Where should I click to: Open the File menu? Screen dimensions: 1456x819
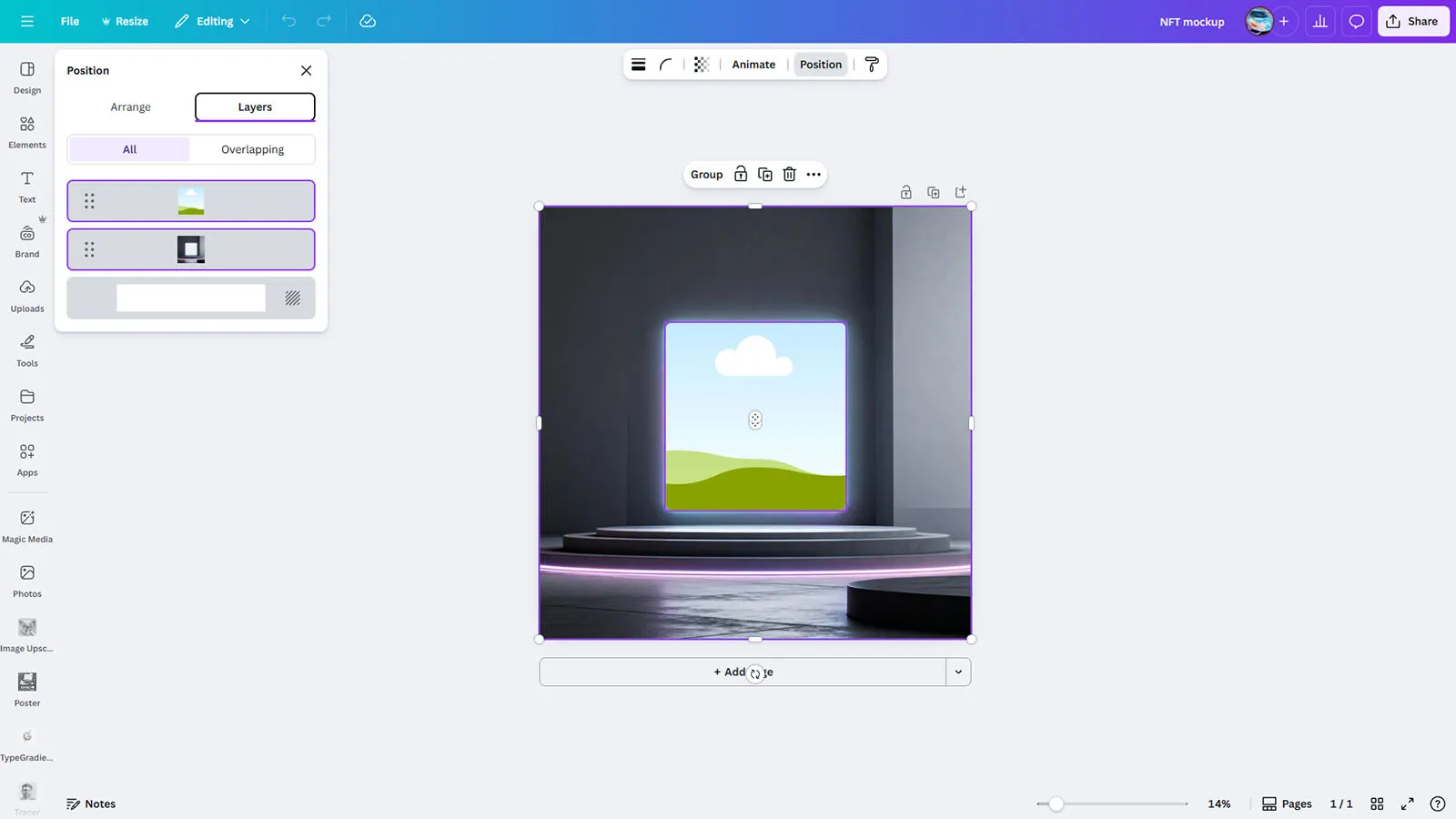click(69, 21)
